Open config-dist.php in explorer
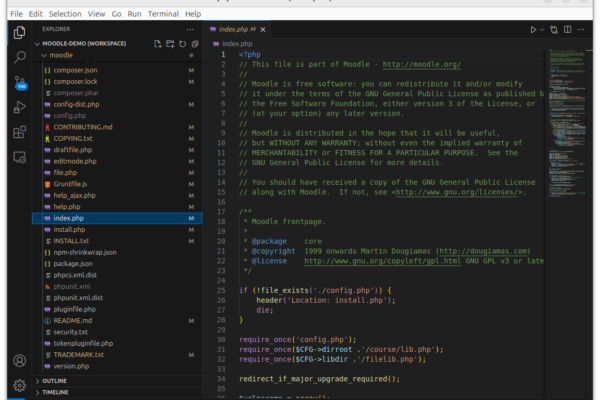600x400 pixels. 117,104
